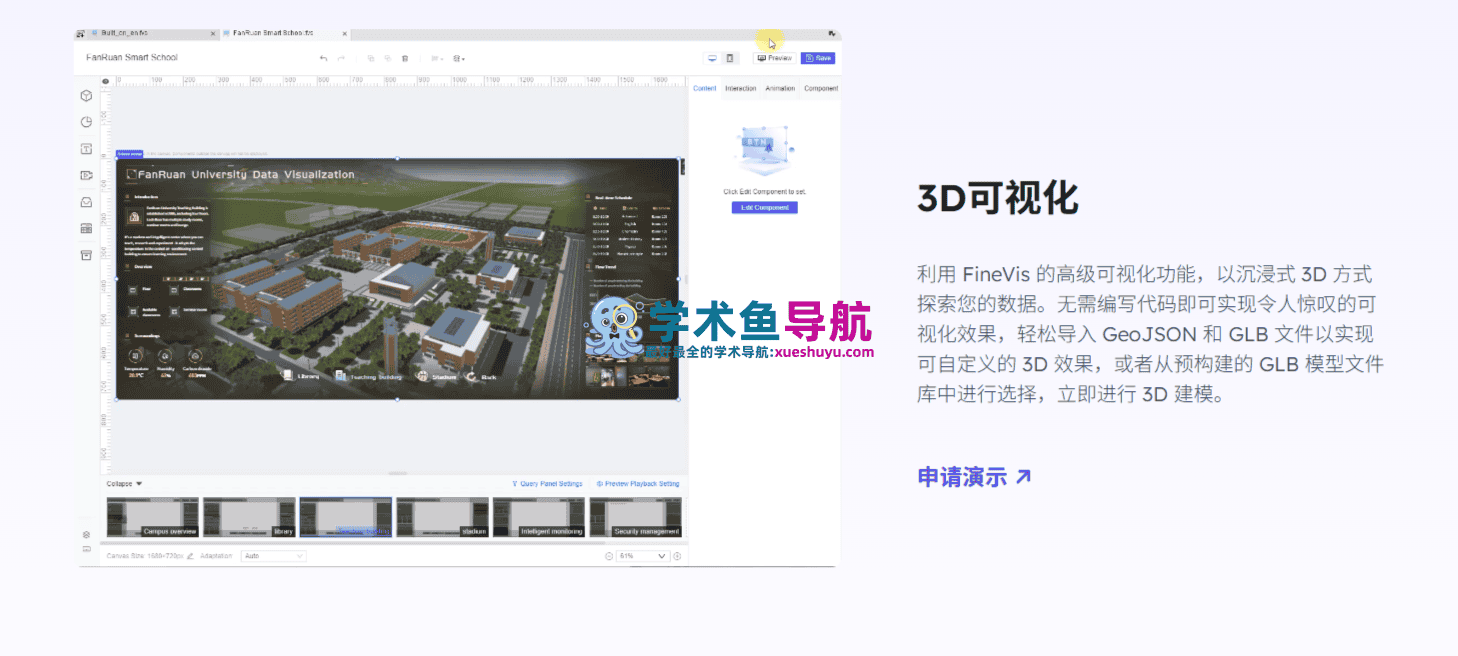Select the text component icon in sidebar
Screen dimensions: 1458x656
click(86, 149)
